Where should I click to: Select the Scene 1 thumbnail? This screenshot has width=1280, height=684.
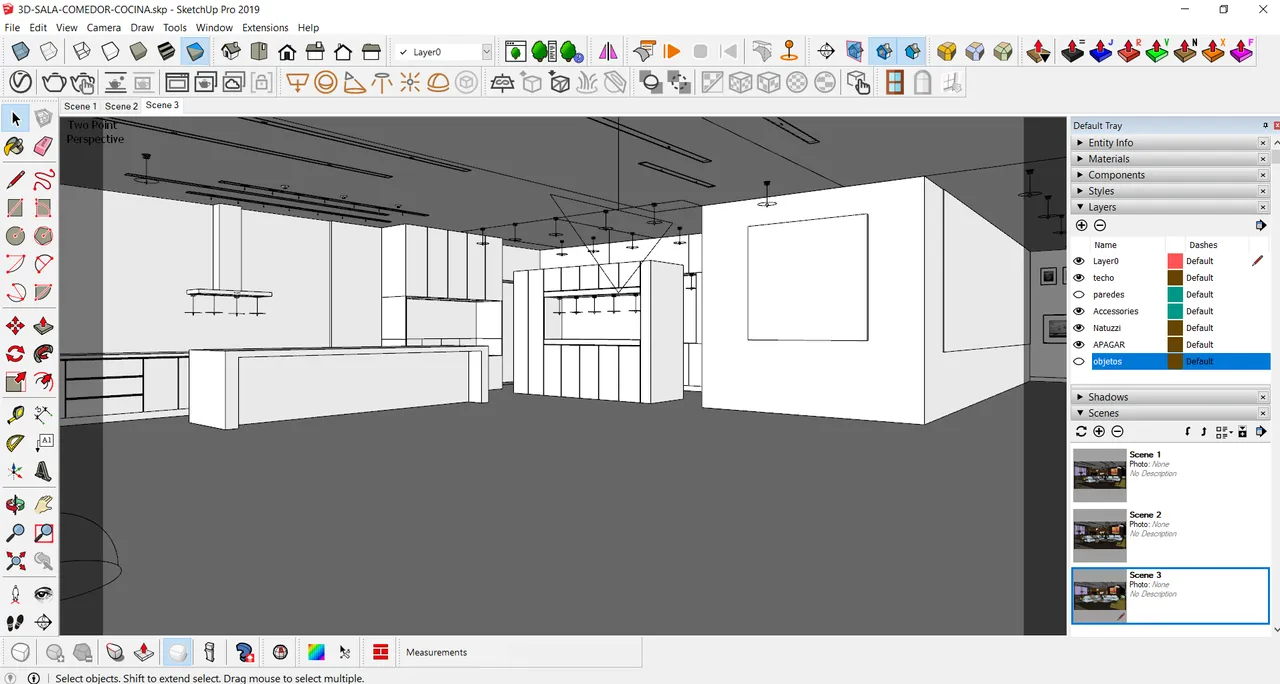point(1099,475)
